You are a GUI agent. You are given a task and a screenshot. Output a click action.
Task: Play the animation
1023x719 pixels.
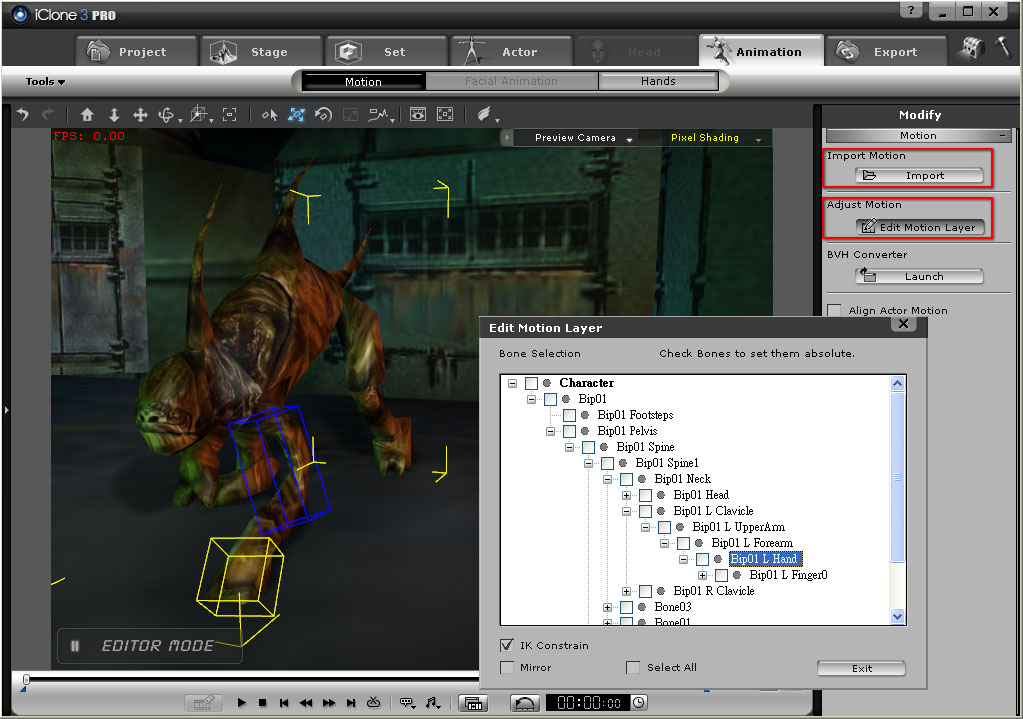[x=241, y=703]
